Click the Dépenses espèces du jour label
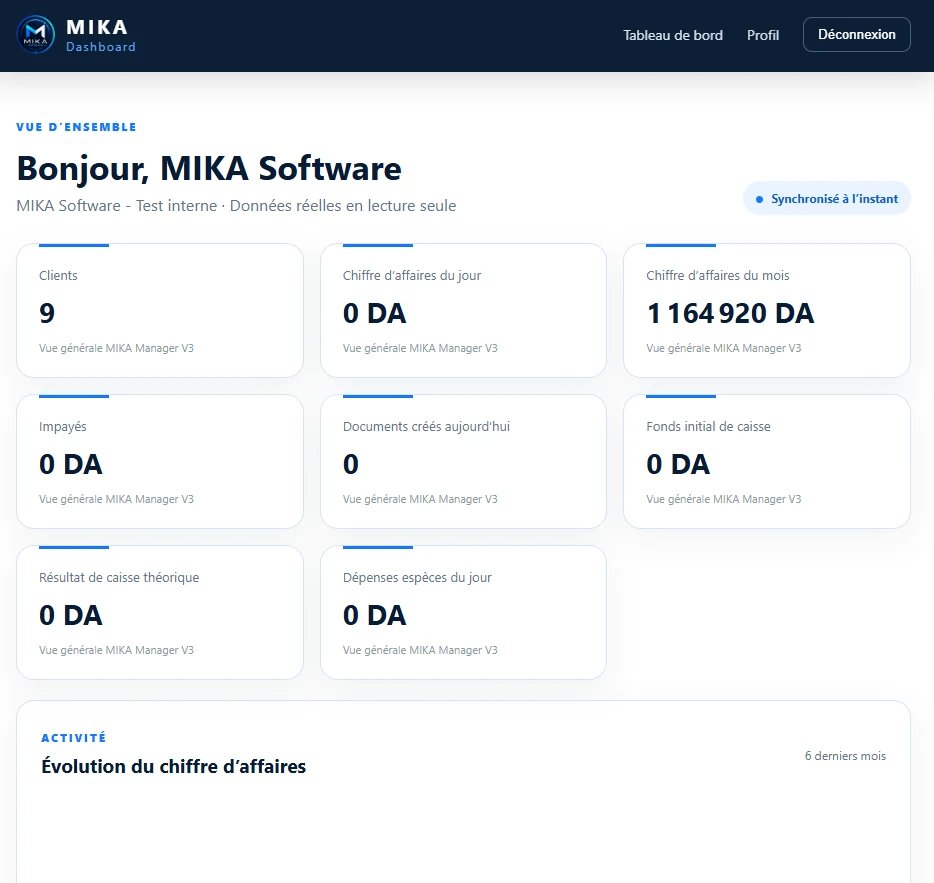Viewport: 934px width, 883px height. pos(417,577)
